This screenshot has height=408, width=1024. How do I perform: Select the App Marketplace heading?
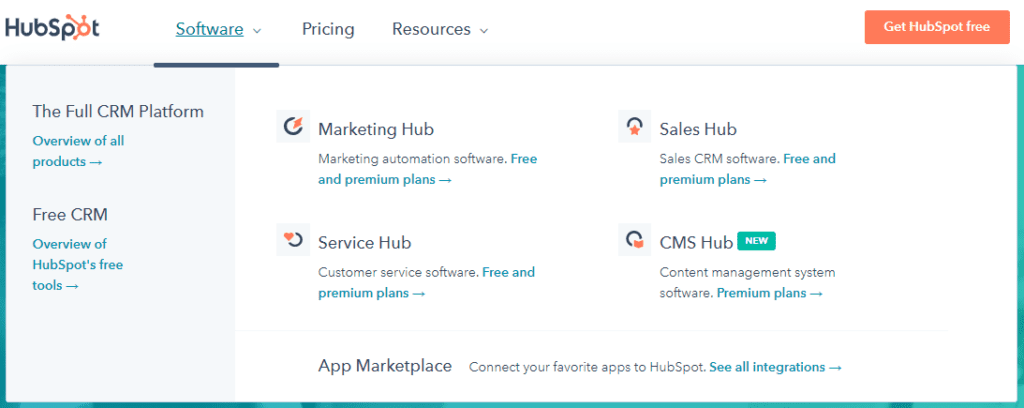(x=385, y=366)
